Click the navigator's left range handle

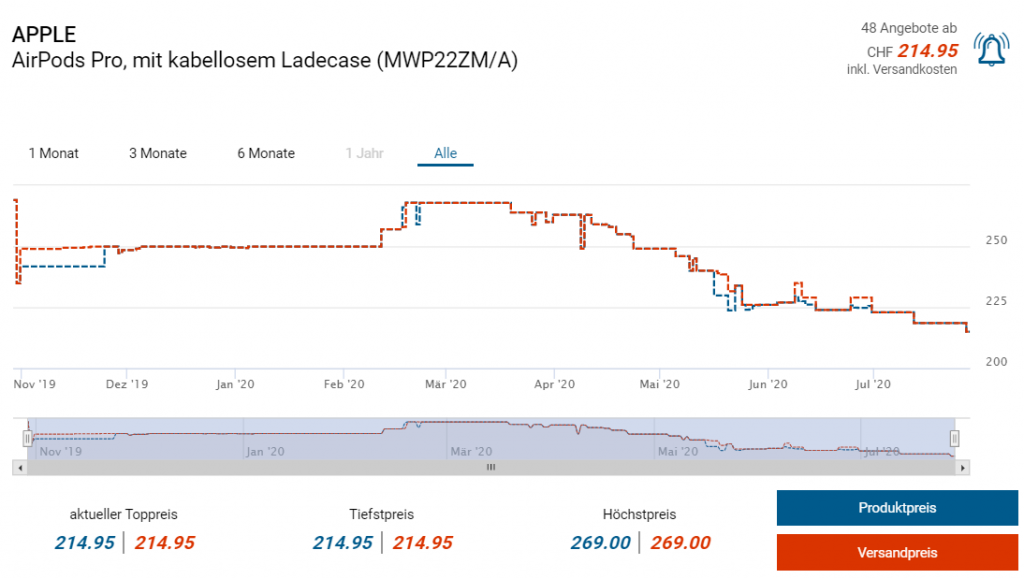coord(28,438)
